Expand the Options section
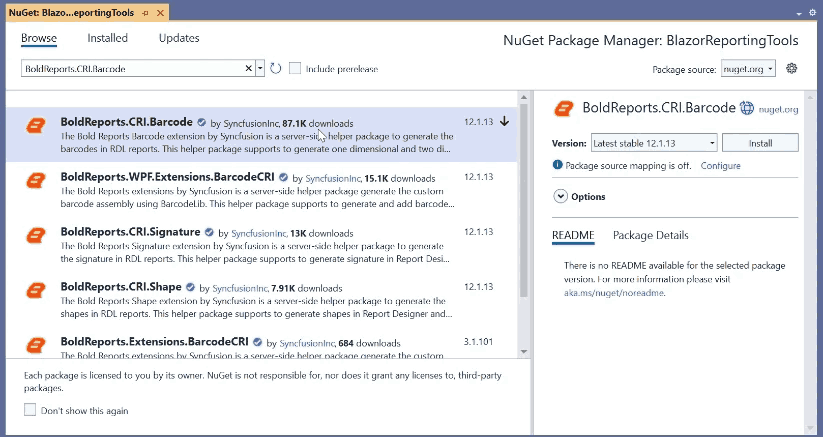The height and width of the screenshot is (437, 823). pos(561,197)
